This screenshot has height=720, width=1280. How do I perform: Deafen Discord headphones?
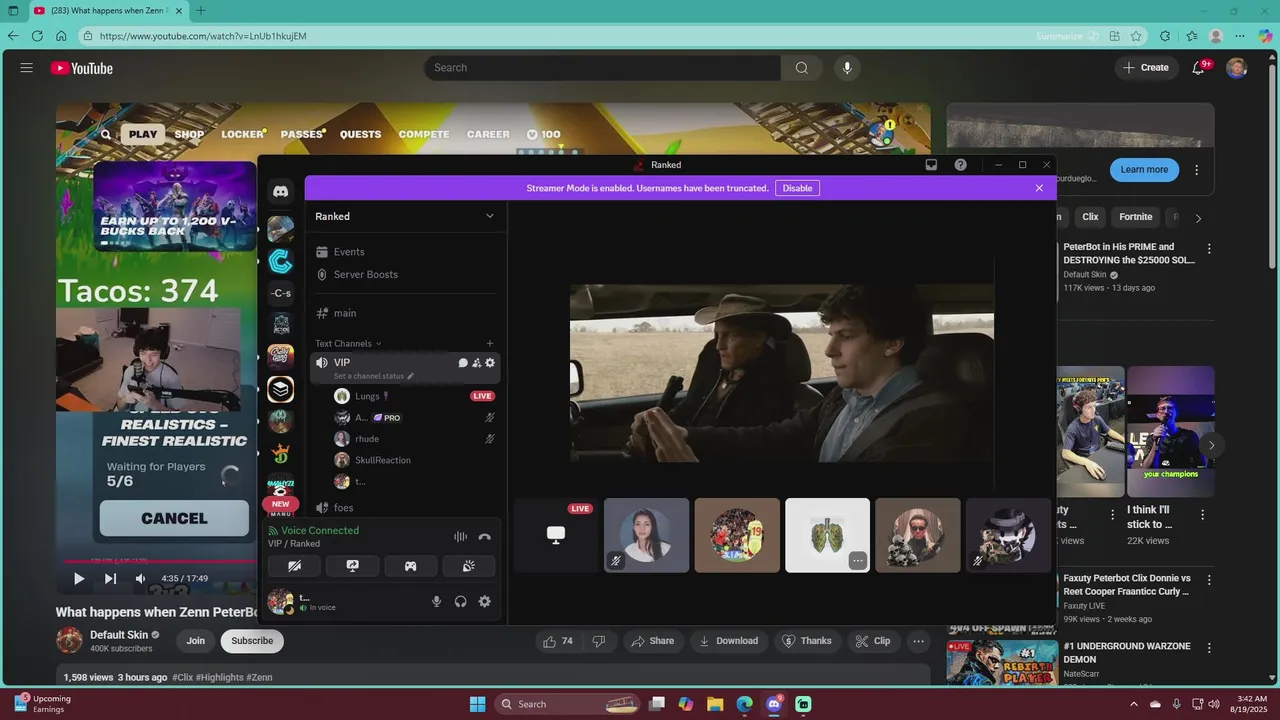460,601
